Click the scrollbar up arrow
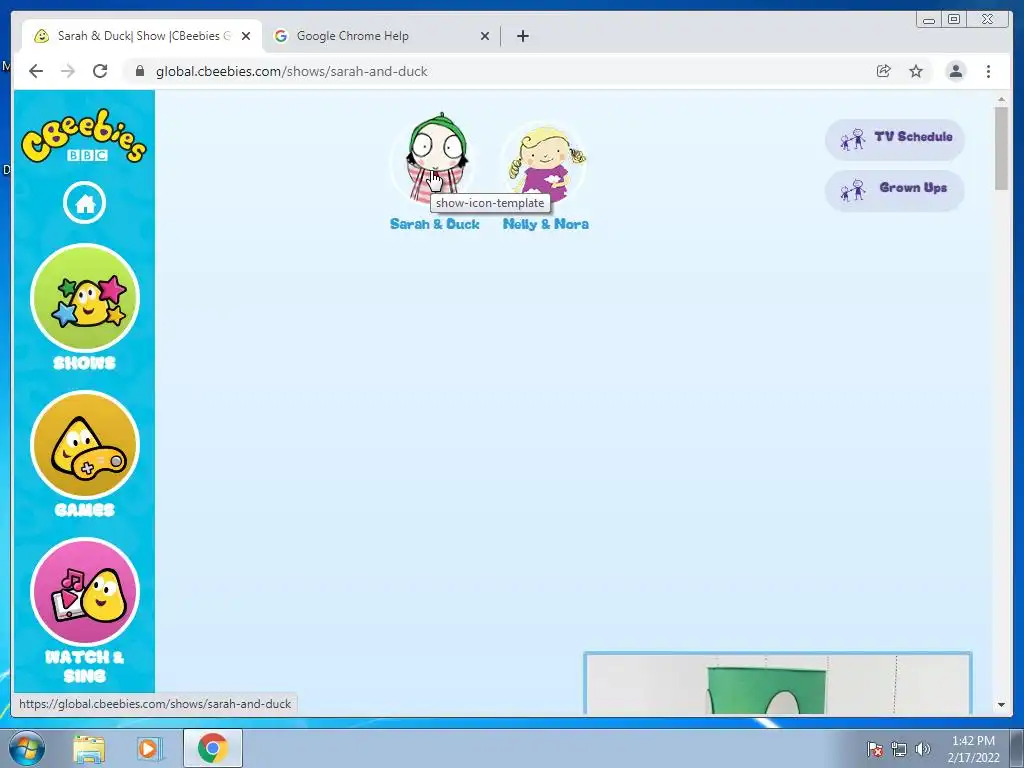The width and height of the screenshot is (1024, 768). (1001, 99)
